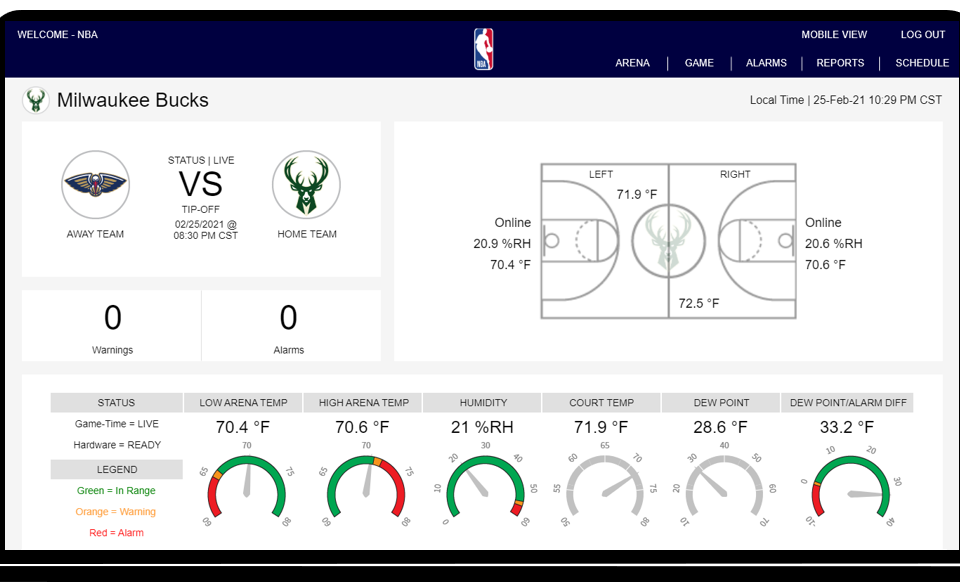The width and height of the screenshot is (960, 582).
Task: Click the 'Green = In Range' legend entry
Action: tap(116, 491)
